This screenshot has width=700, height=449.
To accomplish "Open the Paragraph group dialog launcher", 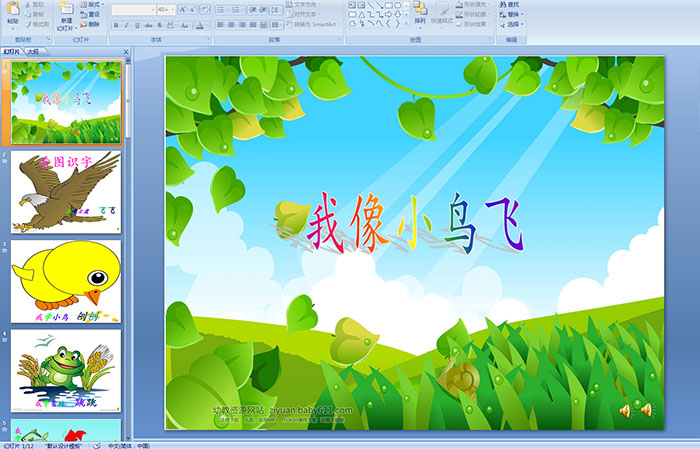I will tap(340, 39).
